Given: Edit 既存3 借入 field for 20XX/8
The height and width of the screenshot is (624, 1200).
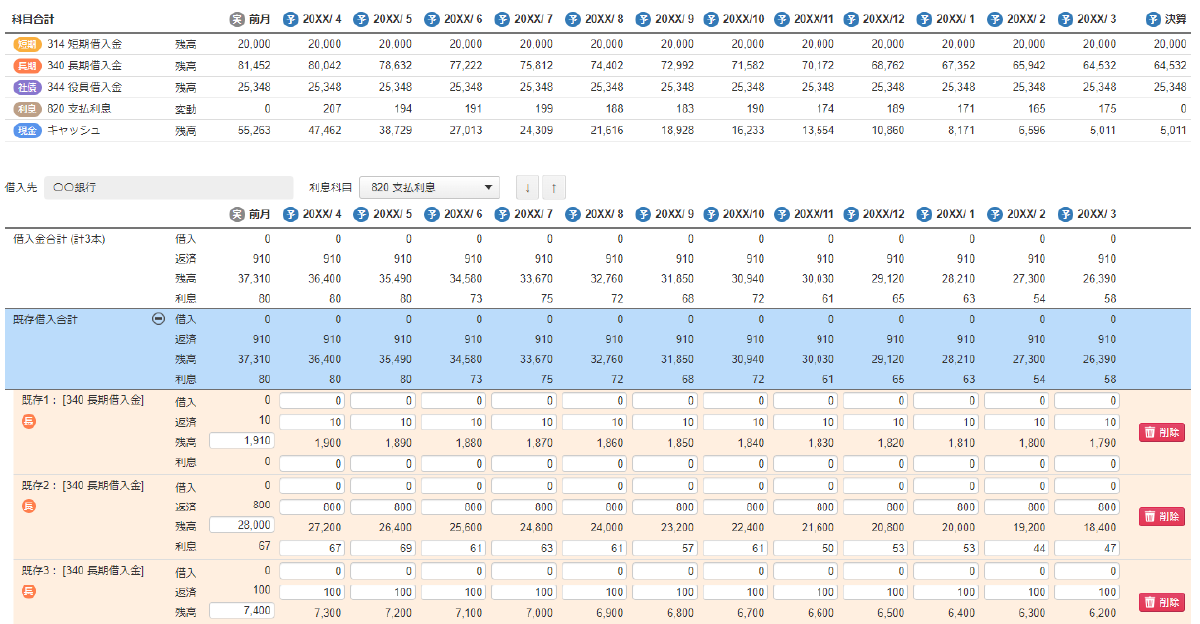Looking at the screenshot, I should coord(595,571).
